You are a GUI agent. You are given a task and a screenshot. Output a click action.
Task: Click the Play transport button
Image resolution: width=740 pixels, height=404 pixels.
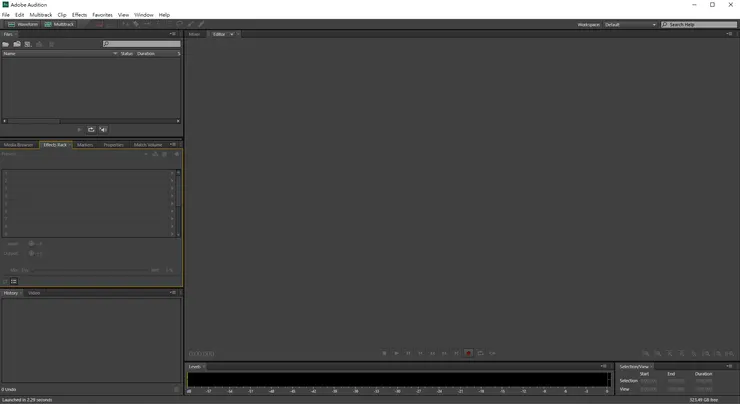(x=396, y=353)
